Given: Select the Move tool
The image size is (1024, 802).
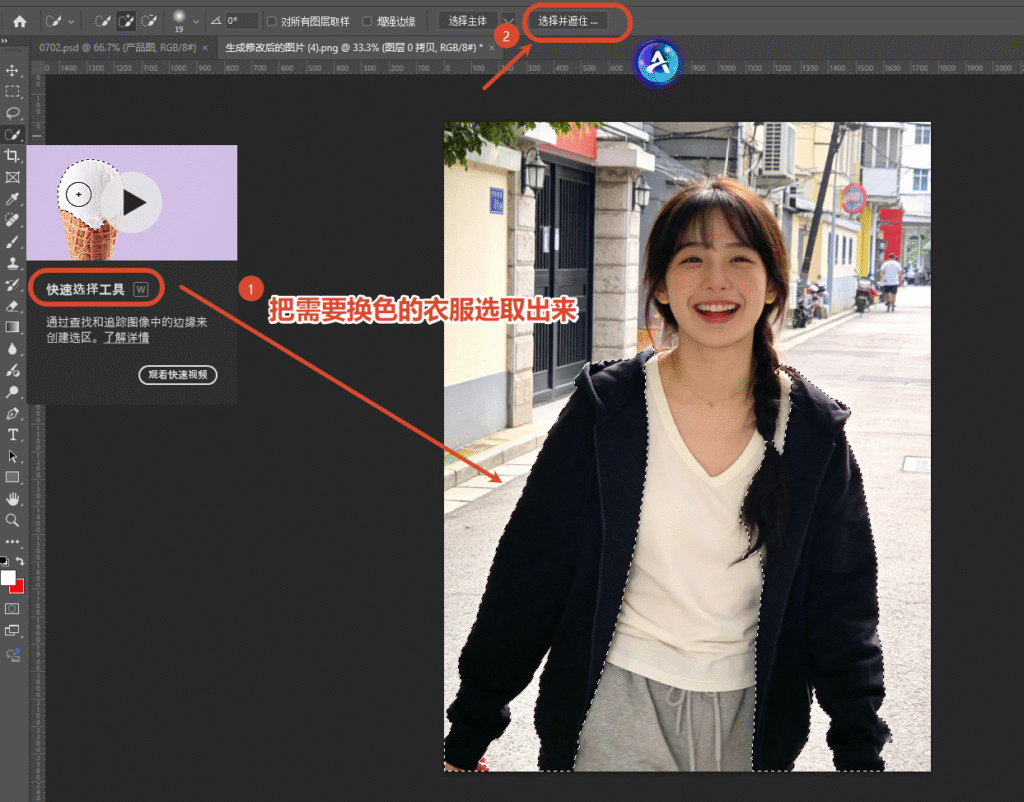Looking at the screenshot, I should [12, 70].
